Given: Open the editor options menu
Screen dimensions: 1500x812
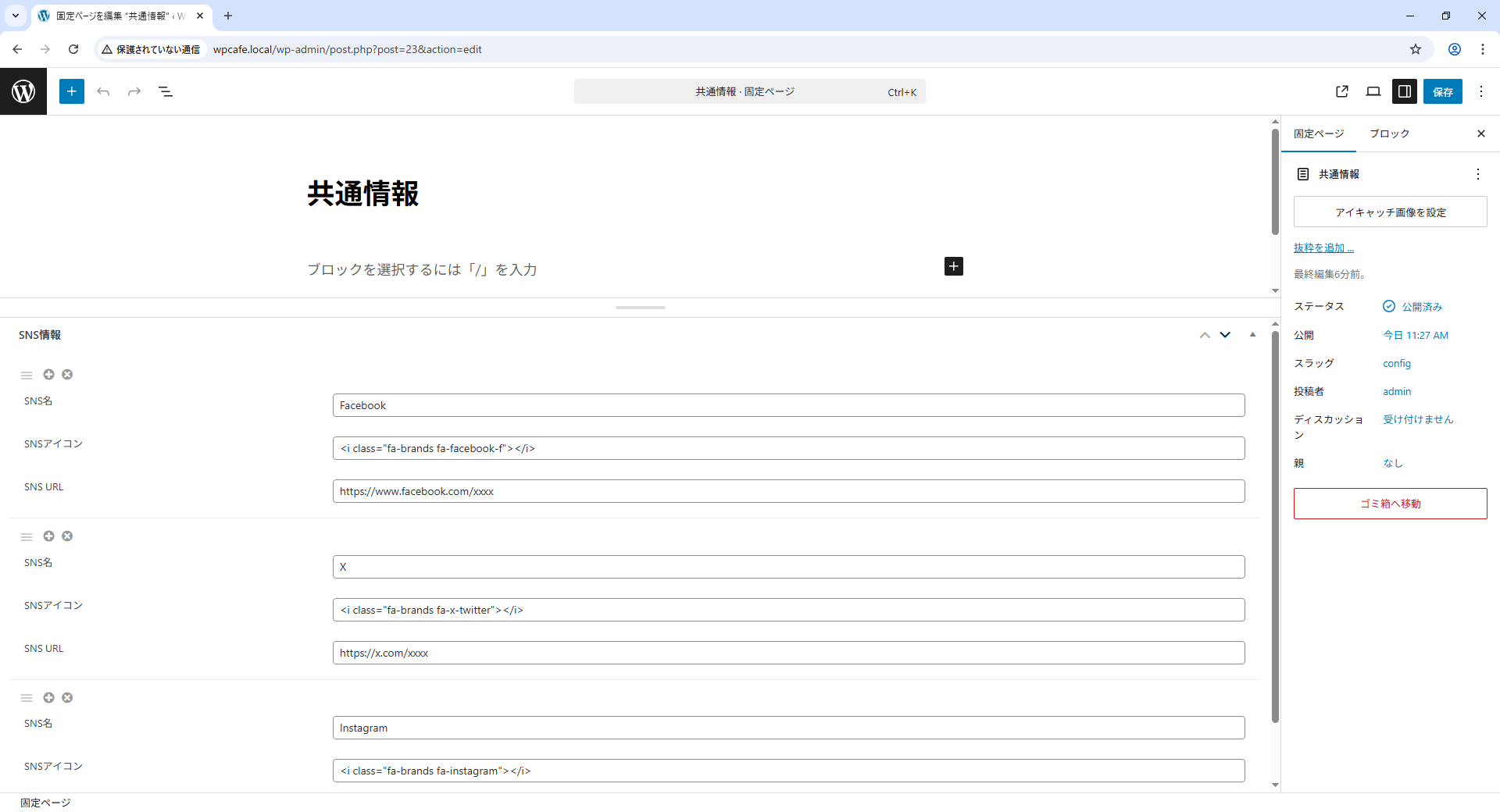Looking at the screenshot, I should coord(1481,91).
